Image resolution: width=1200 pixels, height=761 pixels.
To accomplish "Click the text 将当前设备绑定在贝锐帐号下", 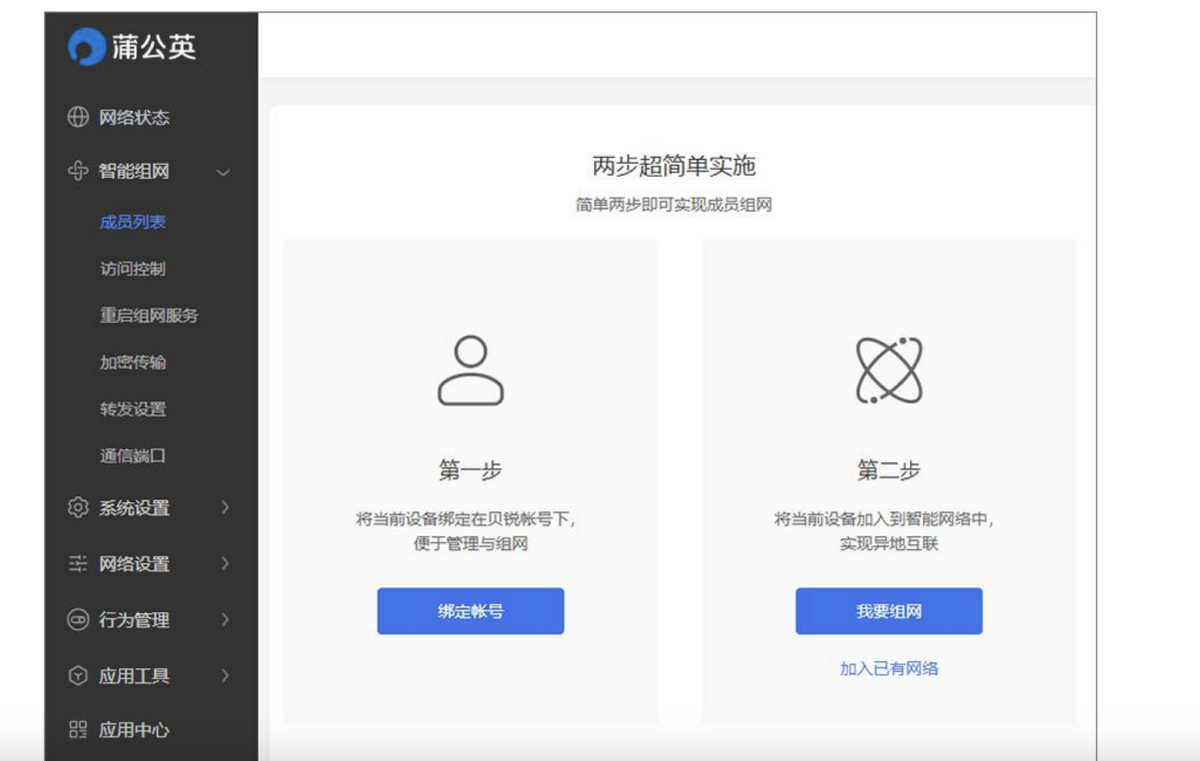I will pyautogui.click(x=466, y=520).
